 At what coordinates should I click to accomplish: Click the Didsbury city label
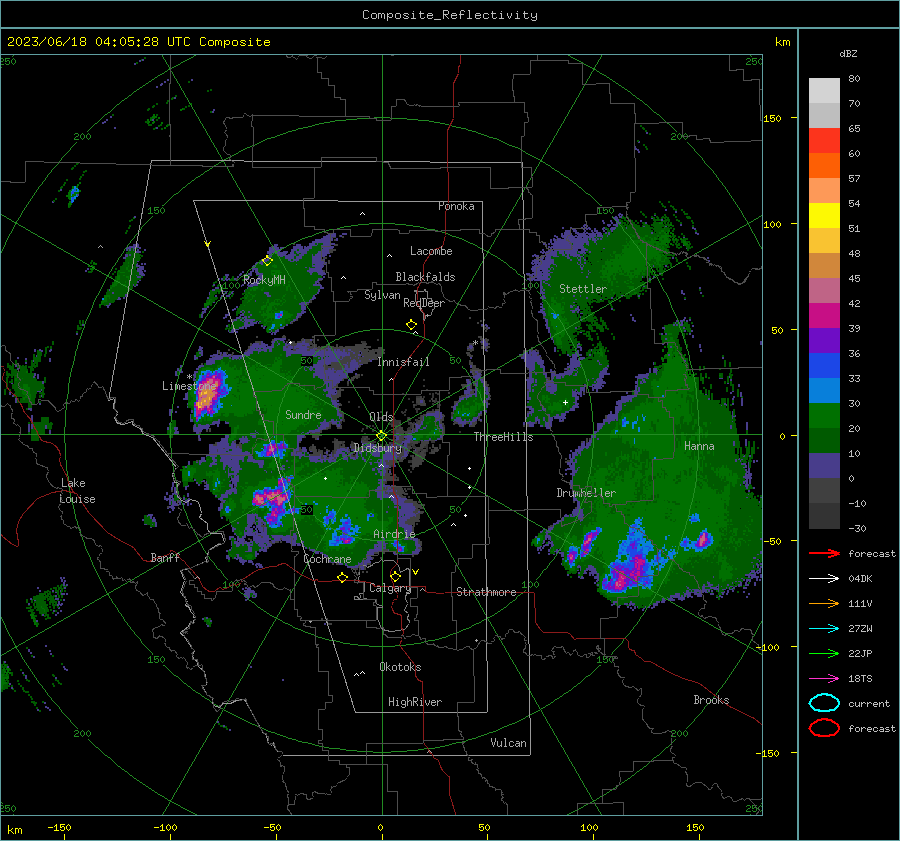[x=378, y=448]
